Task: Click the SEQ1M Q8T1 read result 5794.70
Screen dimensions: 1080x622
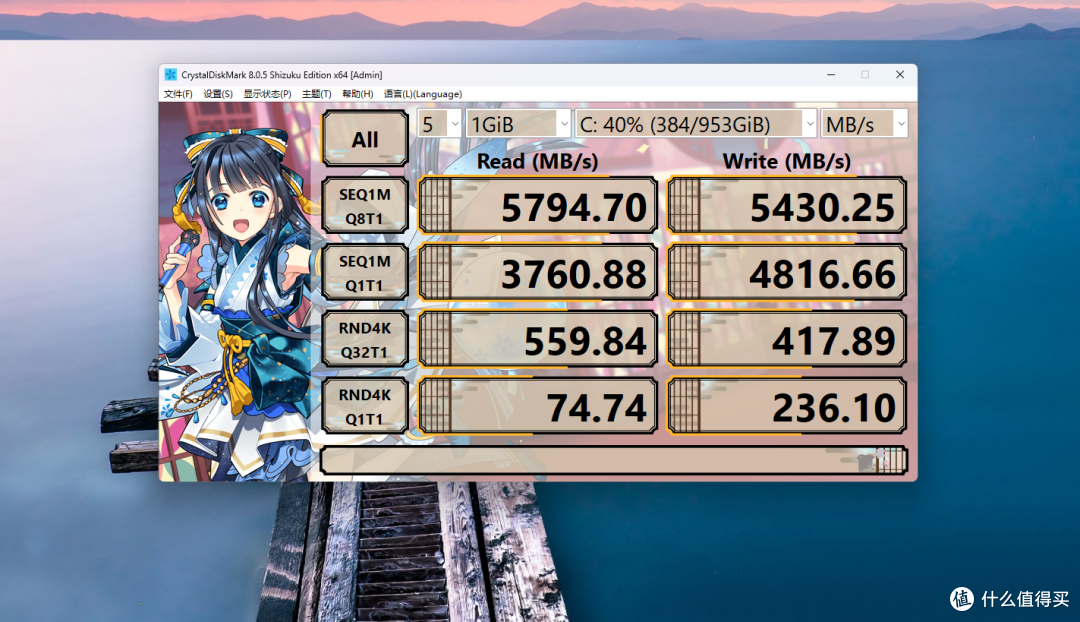Action: point(538,206)
